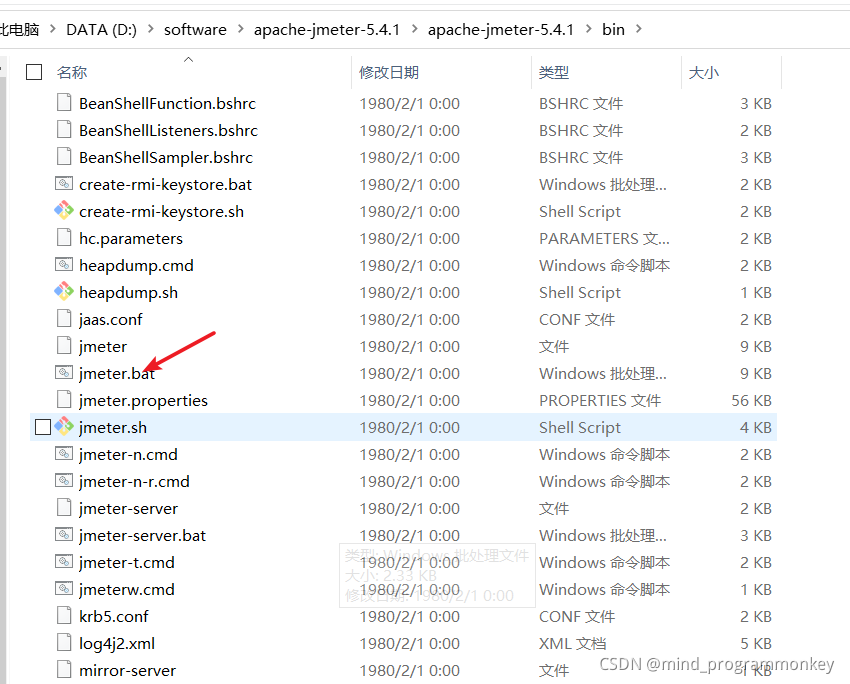Select the krb5.conf file name
This screenshot has height=684, width=850.
pyautogui.click(x=113, y=616)
